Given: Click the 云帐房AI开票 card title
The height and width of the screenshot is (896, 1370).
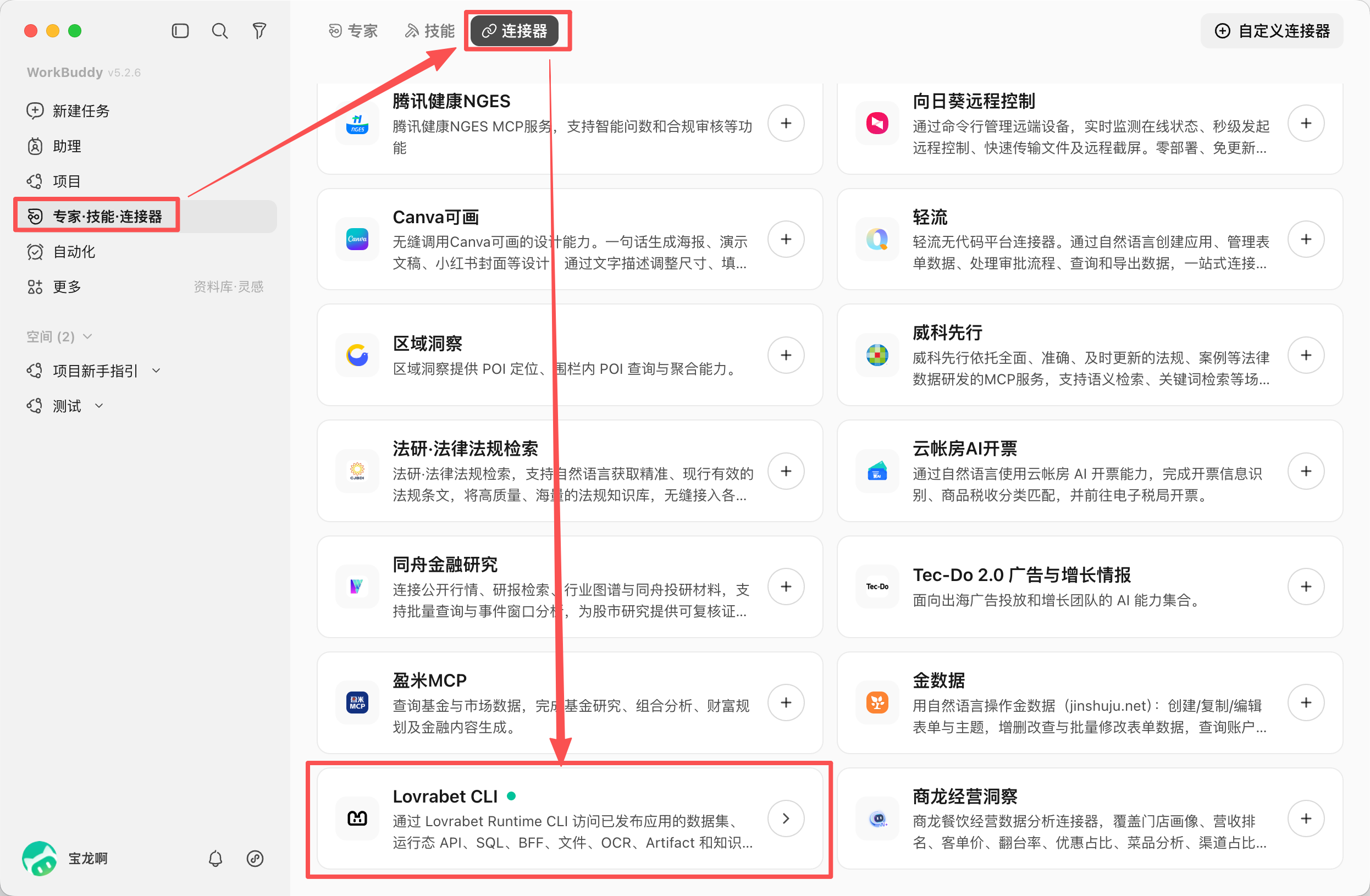Looking at the screenshot, I should click(x=964, y=449).
